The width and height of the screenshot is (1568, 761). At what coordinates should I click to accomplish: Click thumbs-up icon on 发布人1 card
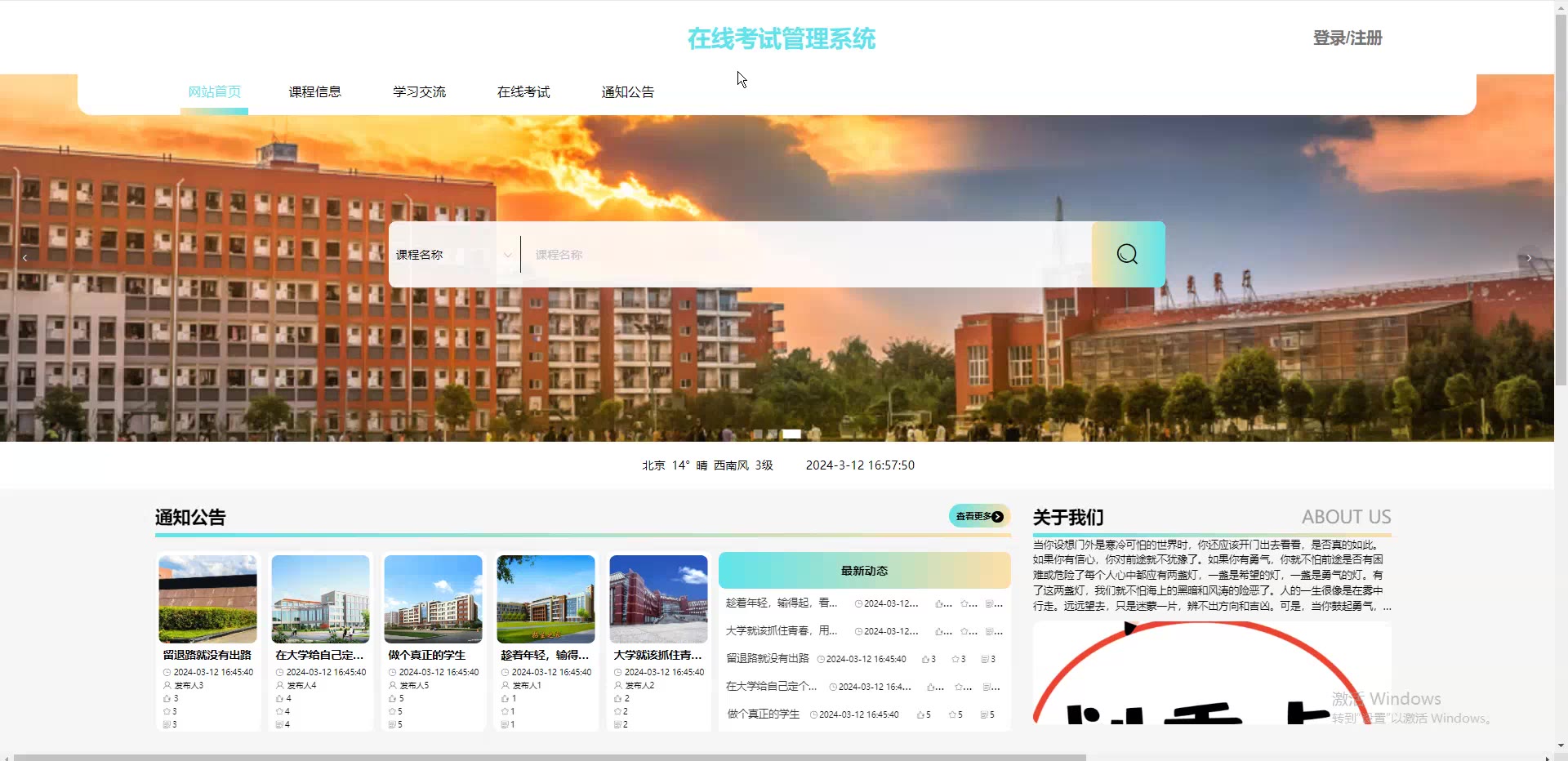[x=505, y=699]
